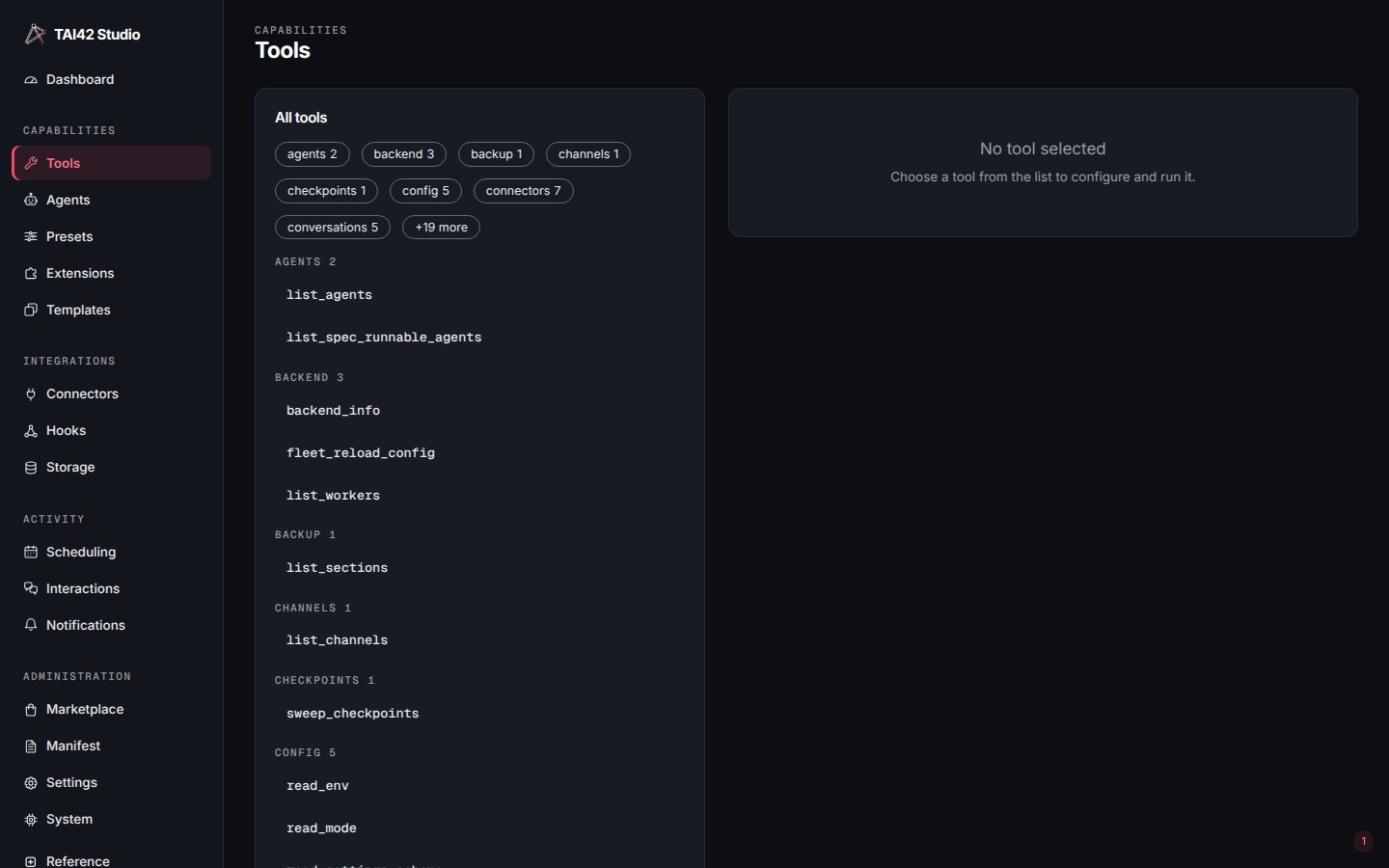This screenshot has width=1389, height=868.
Task: Select the list_channels tool
Action: (x=479, y=640)
